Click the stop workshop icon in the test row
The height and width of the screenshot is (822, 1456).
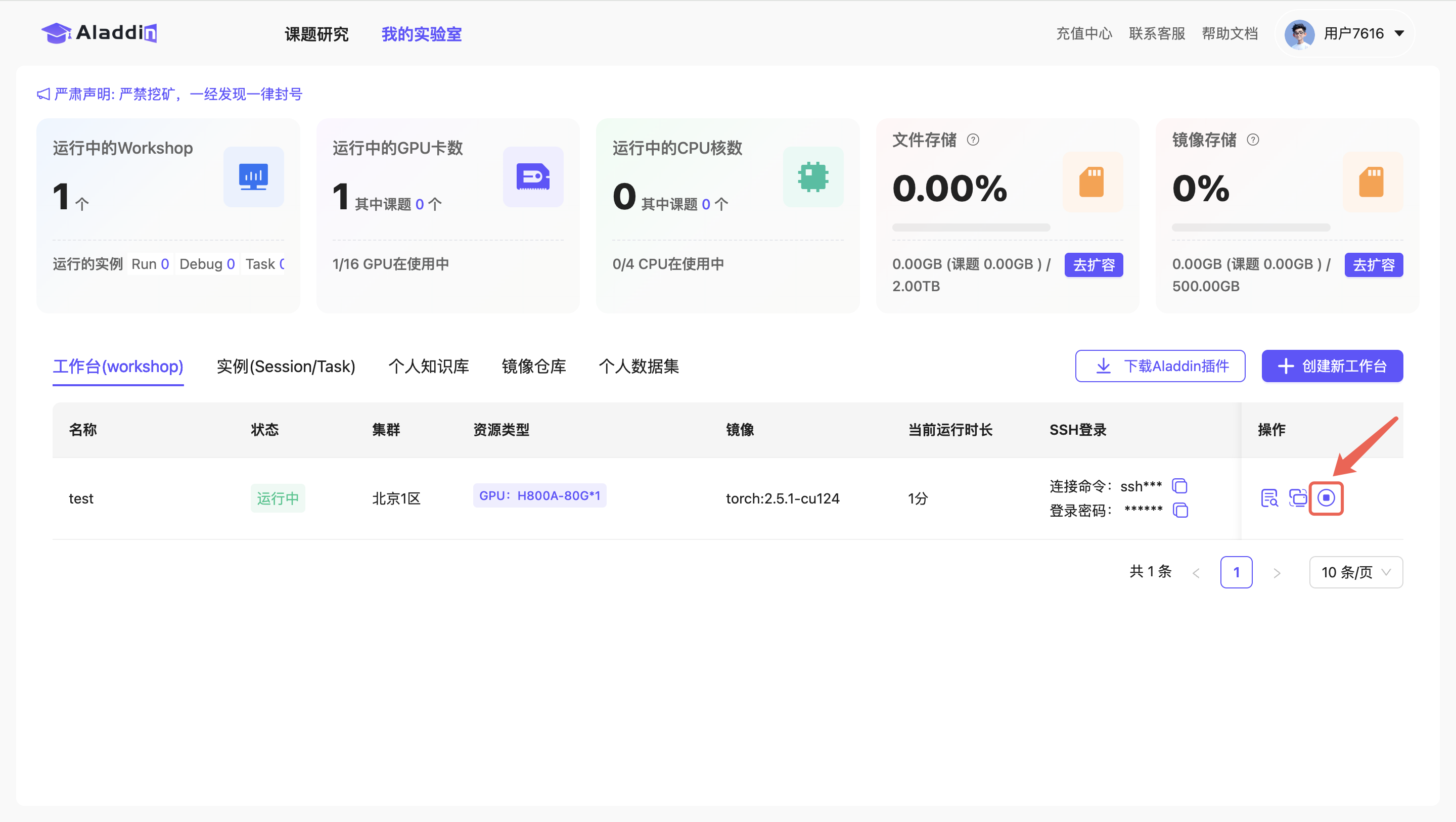tap(1326, 497)
